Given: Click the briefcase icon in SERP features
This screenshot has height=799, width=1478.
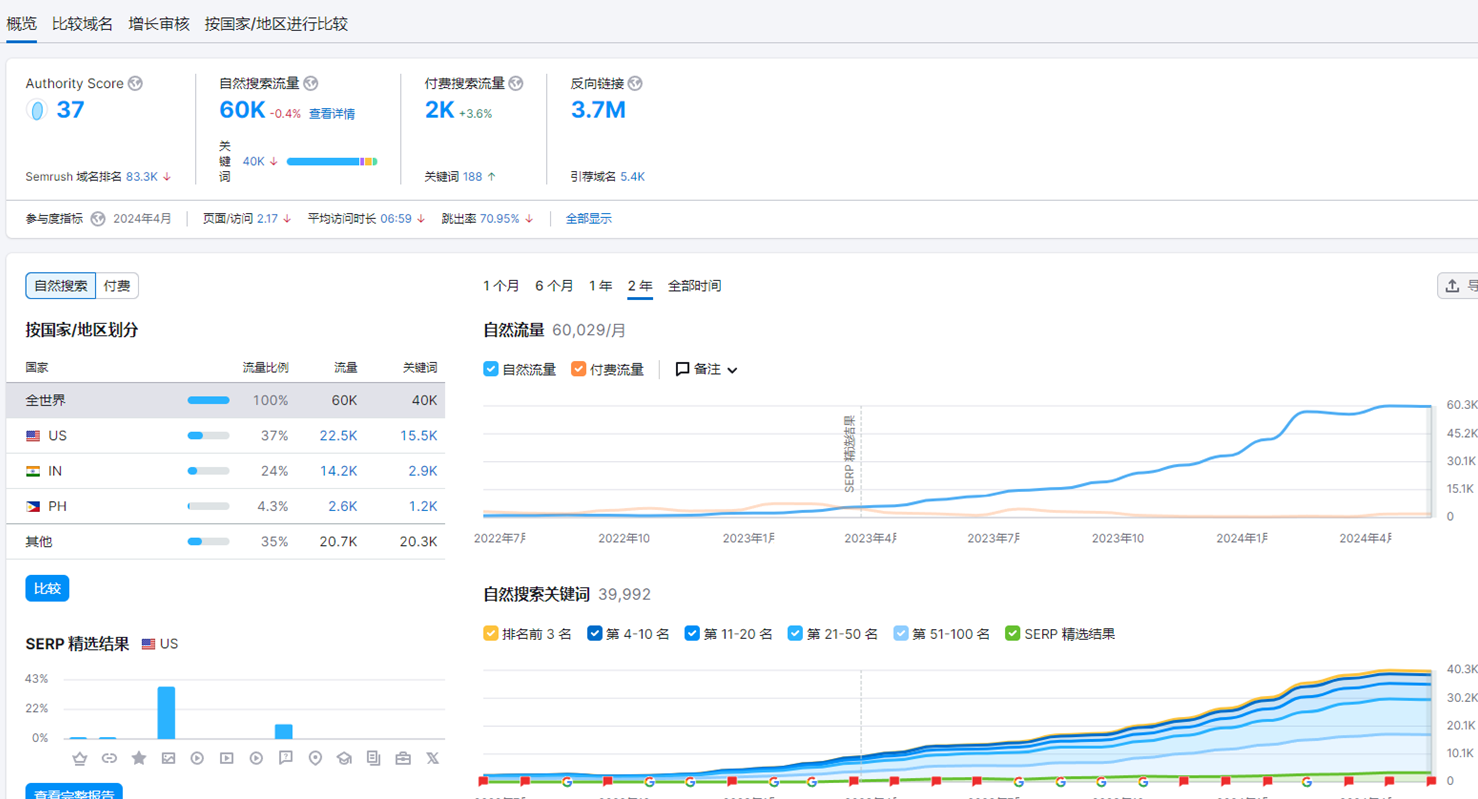Looking at the screenshot, I should 403,758.
